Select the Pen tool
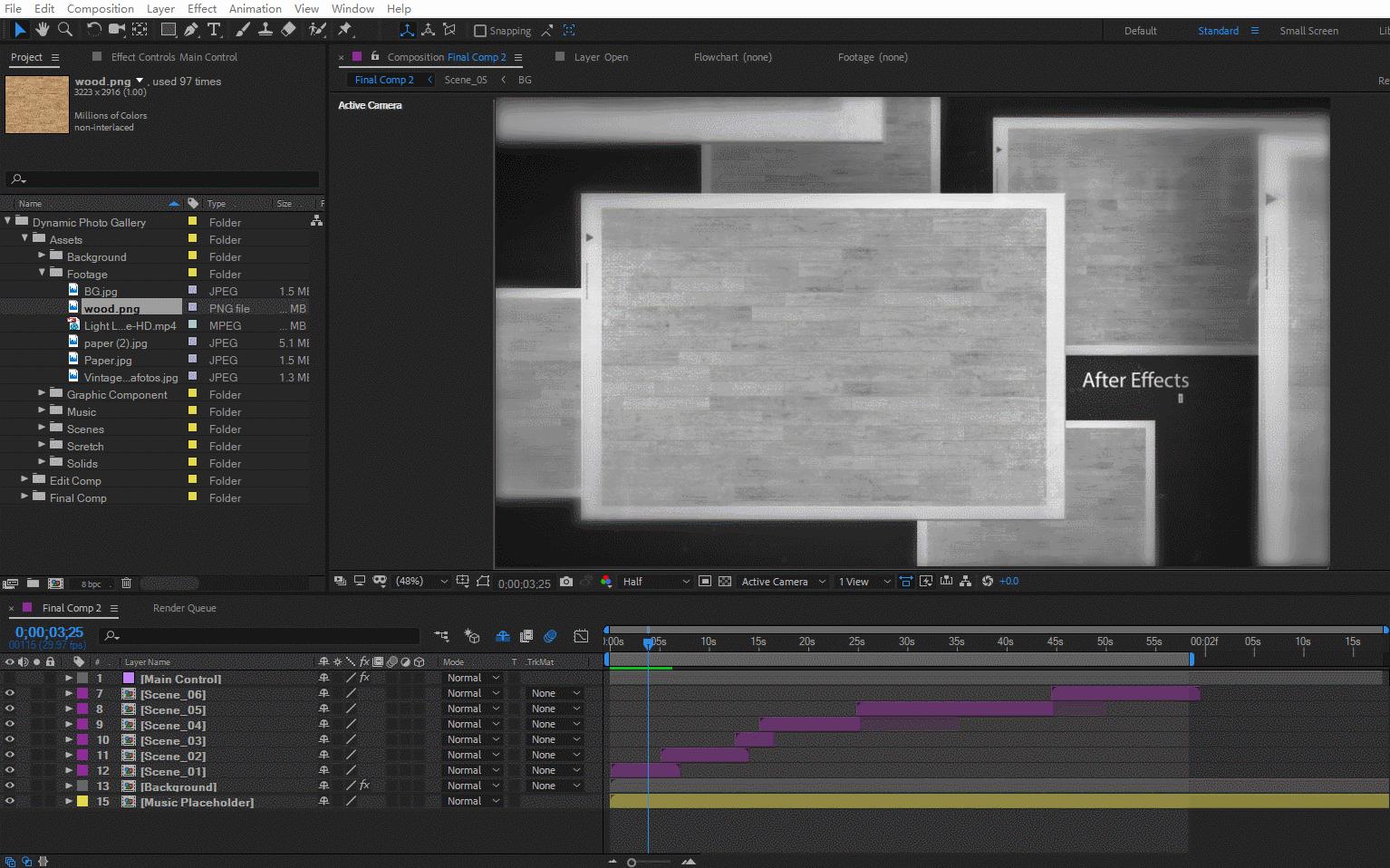1390x868 pixels. click(191, 30)
